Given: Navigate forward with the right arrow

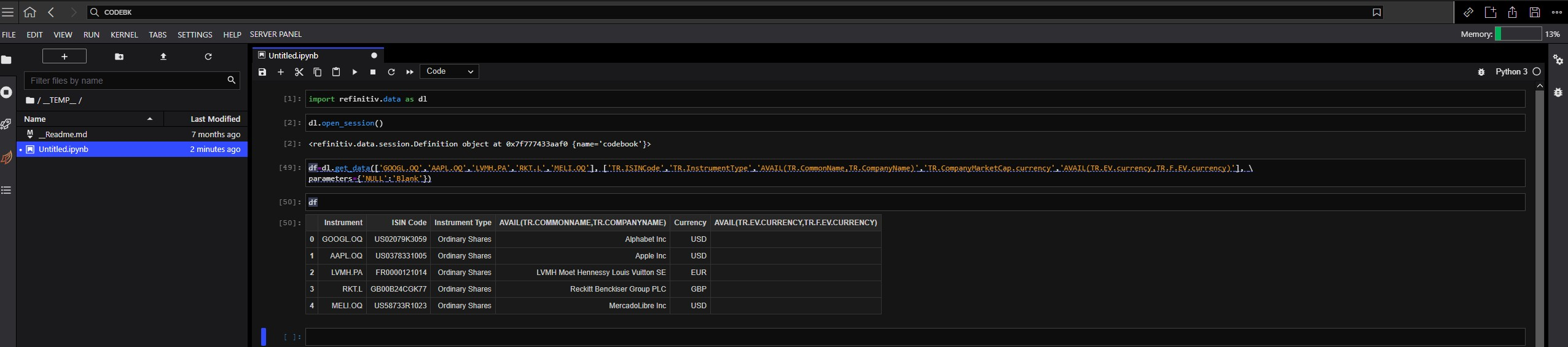Looking at the screenshot, I should (73, 12).
